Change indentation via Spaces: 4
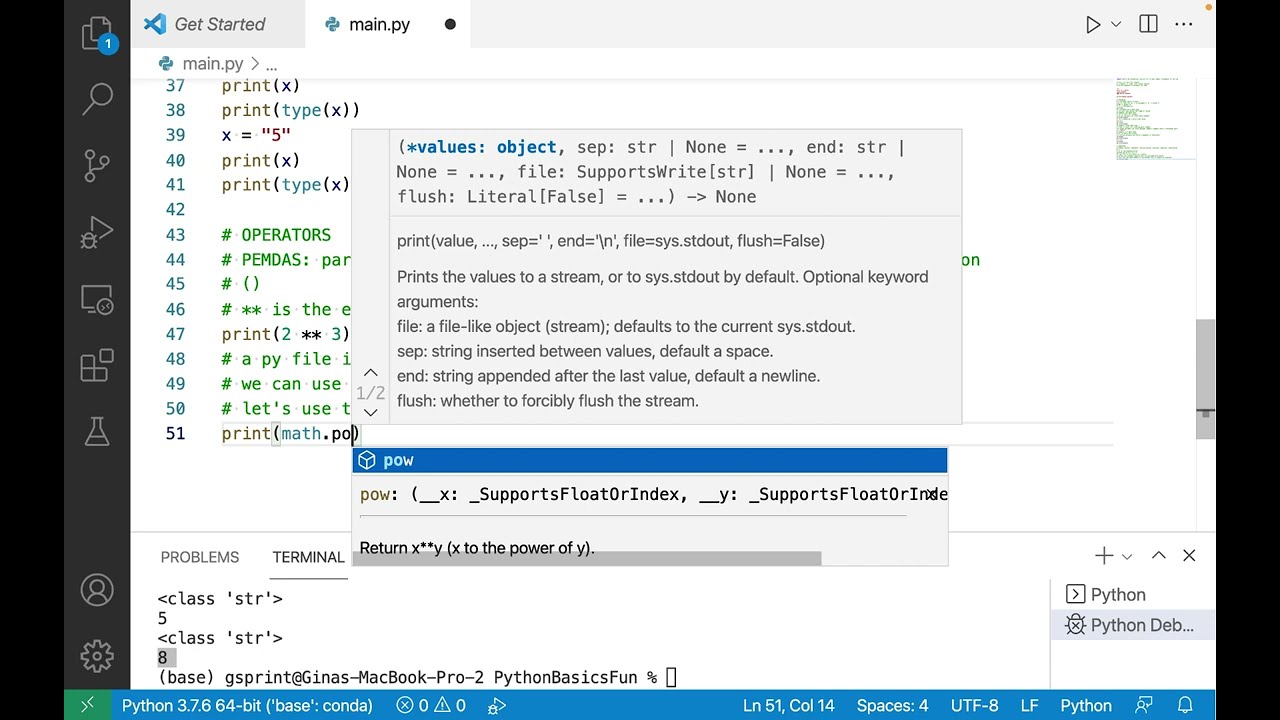This screenshot has height=720, width=1280. tap(892, 705)
